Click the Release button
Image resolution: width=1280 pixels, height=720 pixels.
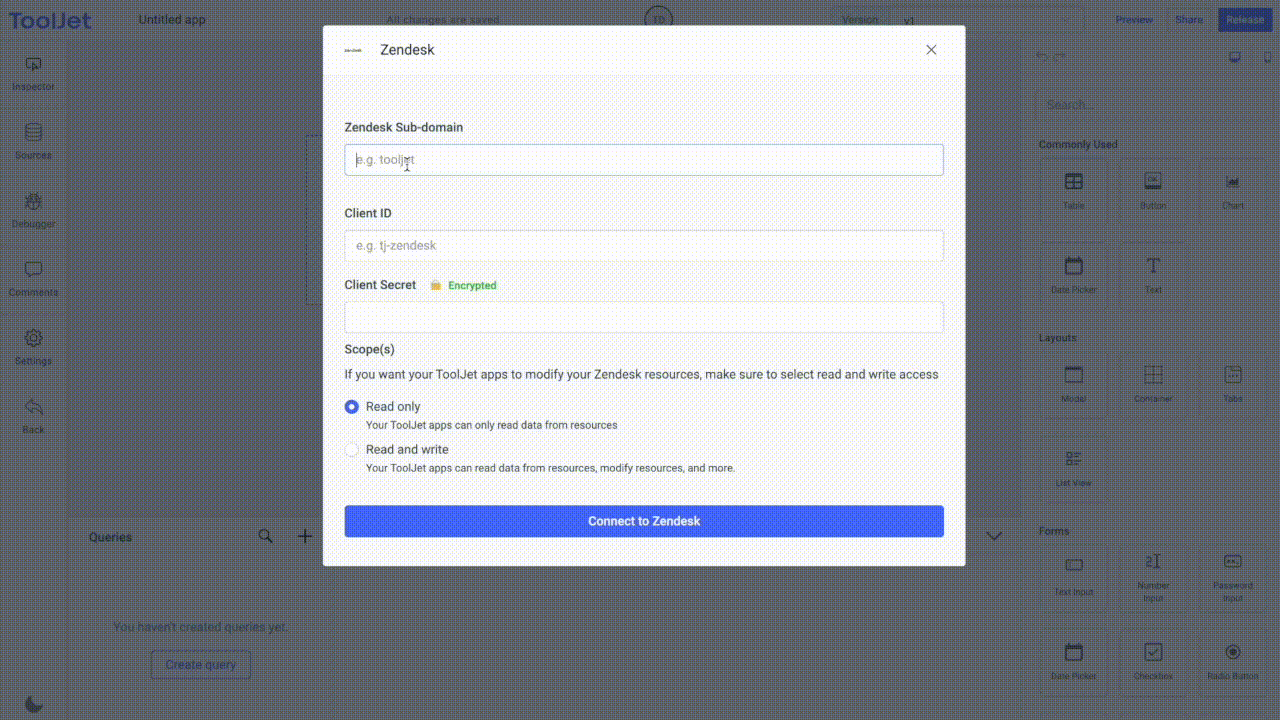1244,20
